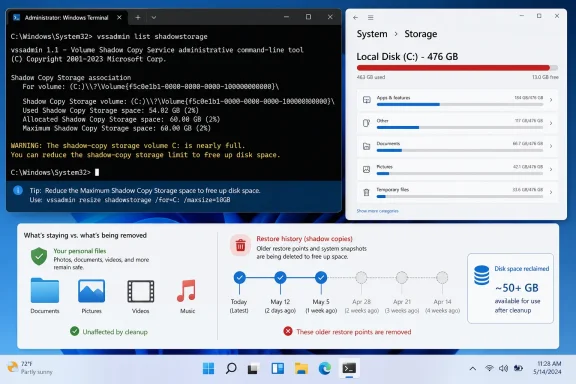Viewport: 576px width, 384px height.
Task: Click the Local Disk C: usage bar
Action: (x=457, y=68)
